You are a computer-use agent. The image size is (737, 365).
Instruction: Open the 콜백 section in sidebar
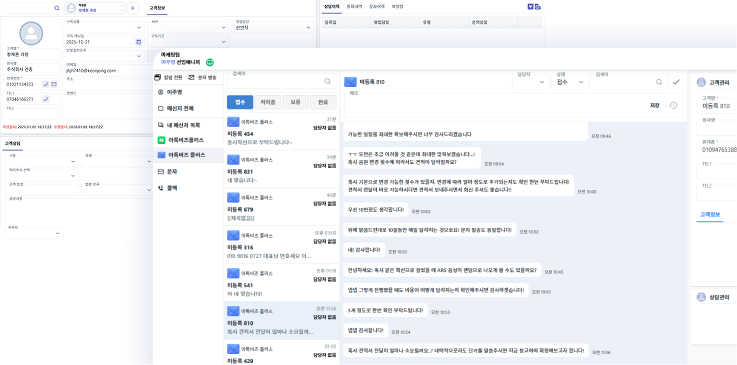pos(188,188)
